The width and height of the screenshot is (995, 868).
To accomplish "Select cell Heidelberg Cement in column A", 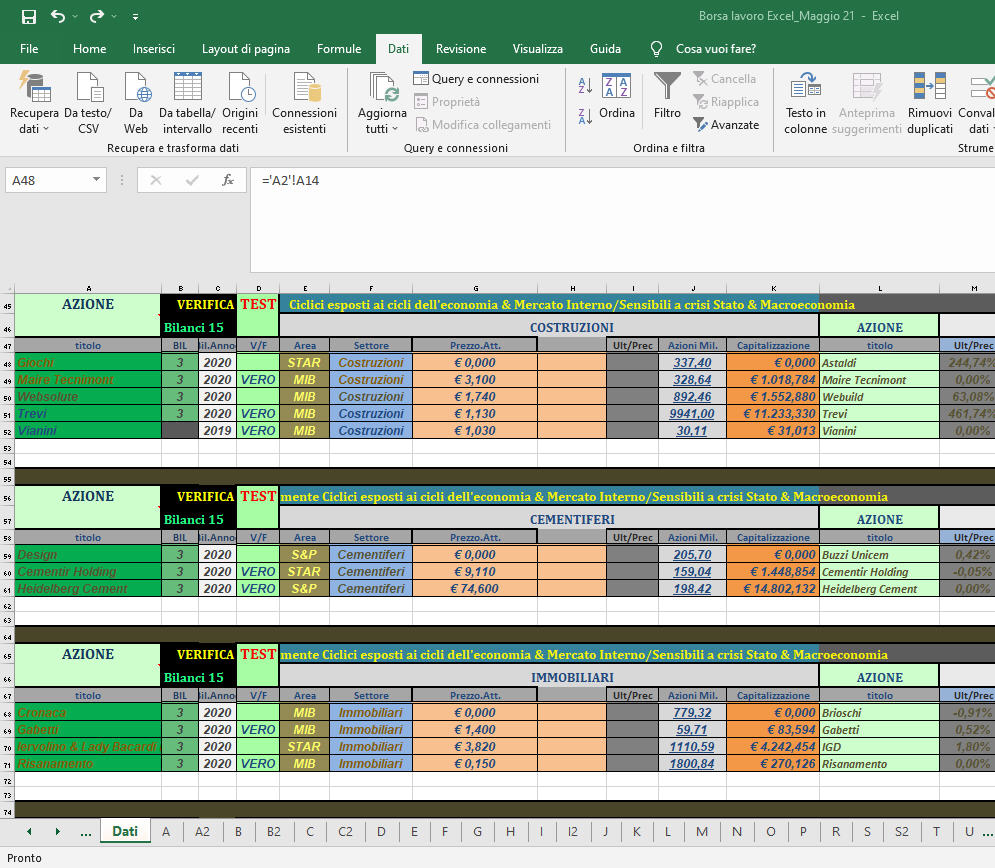I will point(88,589).
